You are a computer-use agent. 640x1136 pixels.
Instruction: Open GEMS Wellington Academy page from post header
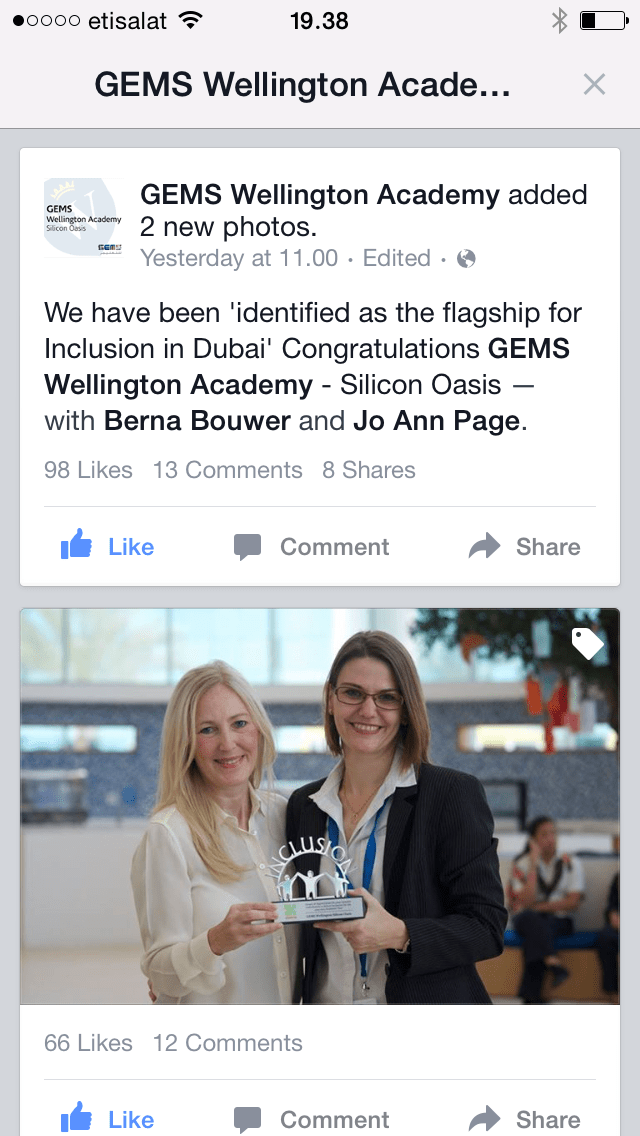tap(320, 195)
